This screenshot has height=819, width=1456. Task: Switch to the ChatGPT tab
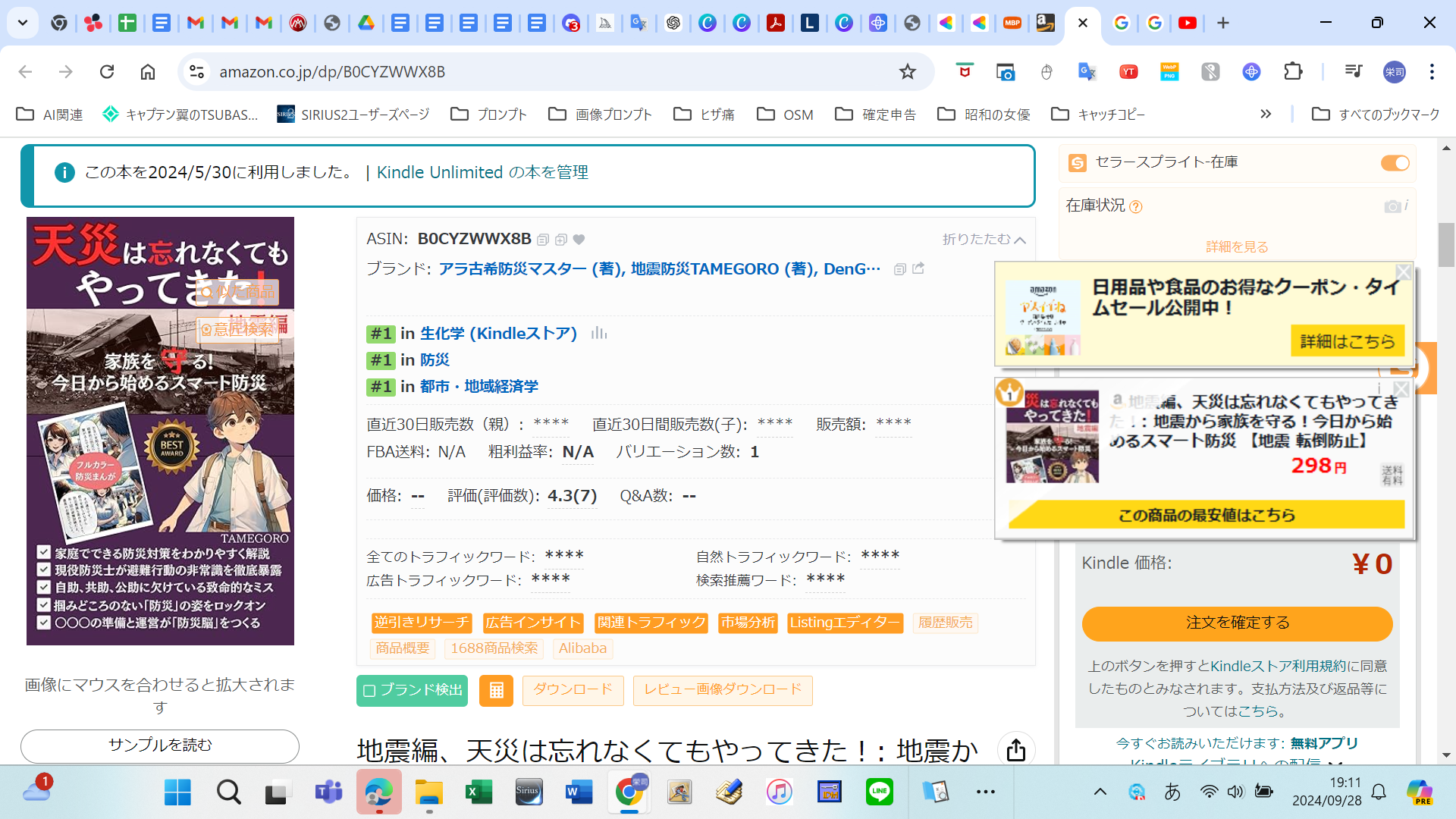(x=673, y=23)
